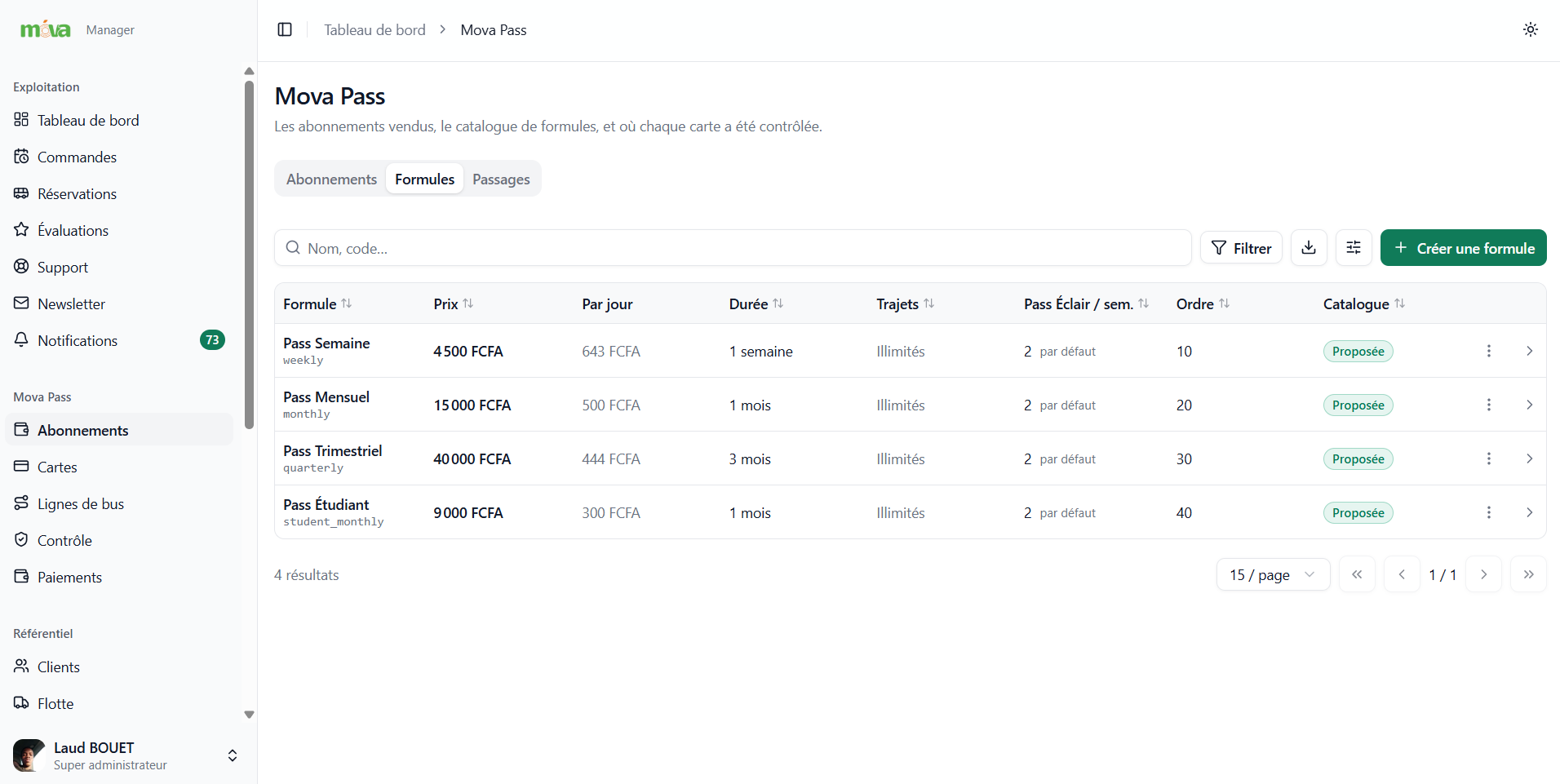Open Contrôle sidebar item
This screenshot has width=1560, height=784.
coord(119,540)
